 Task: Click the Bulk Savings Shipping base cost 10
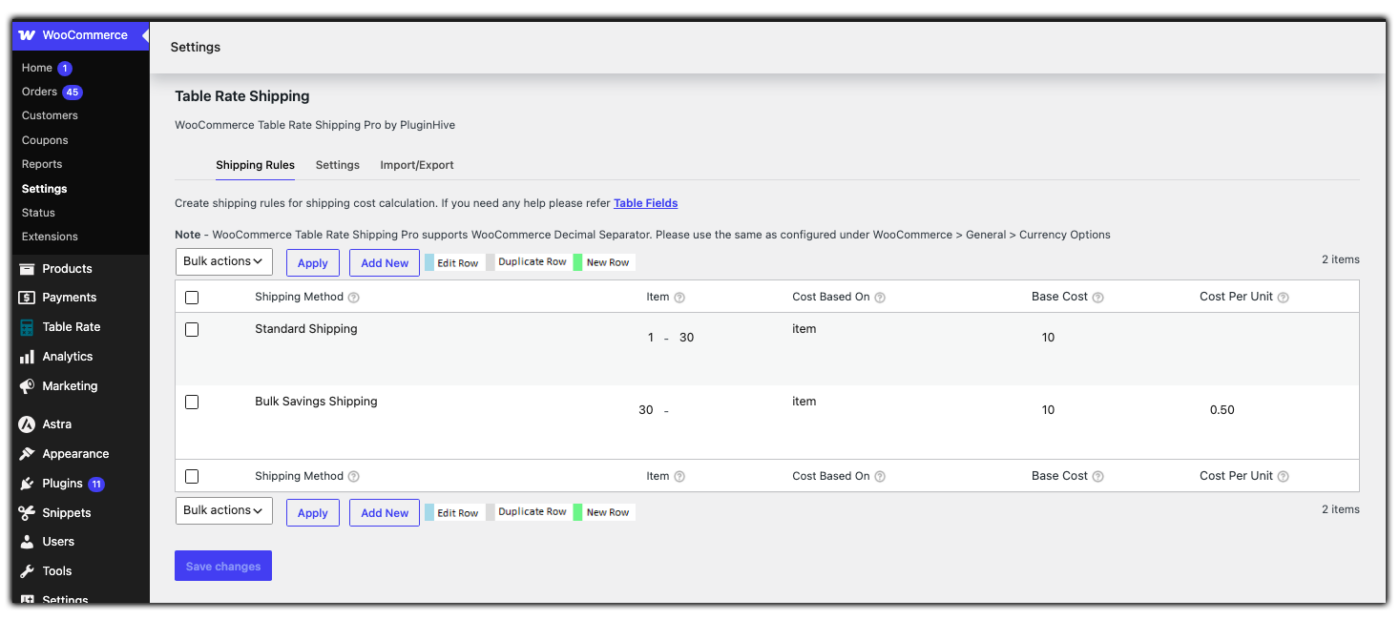coord(1048,410)
